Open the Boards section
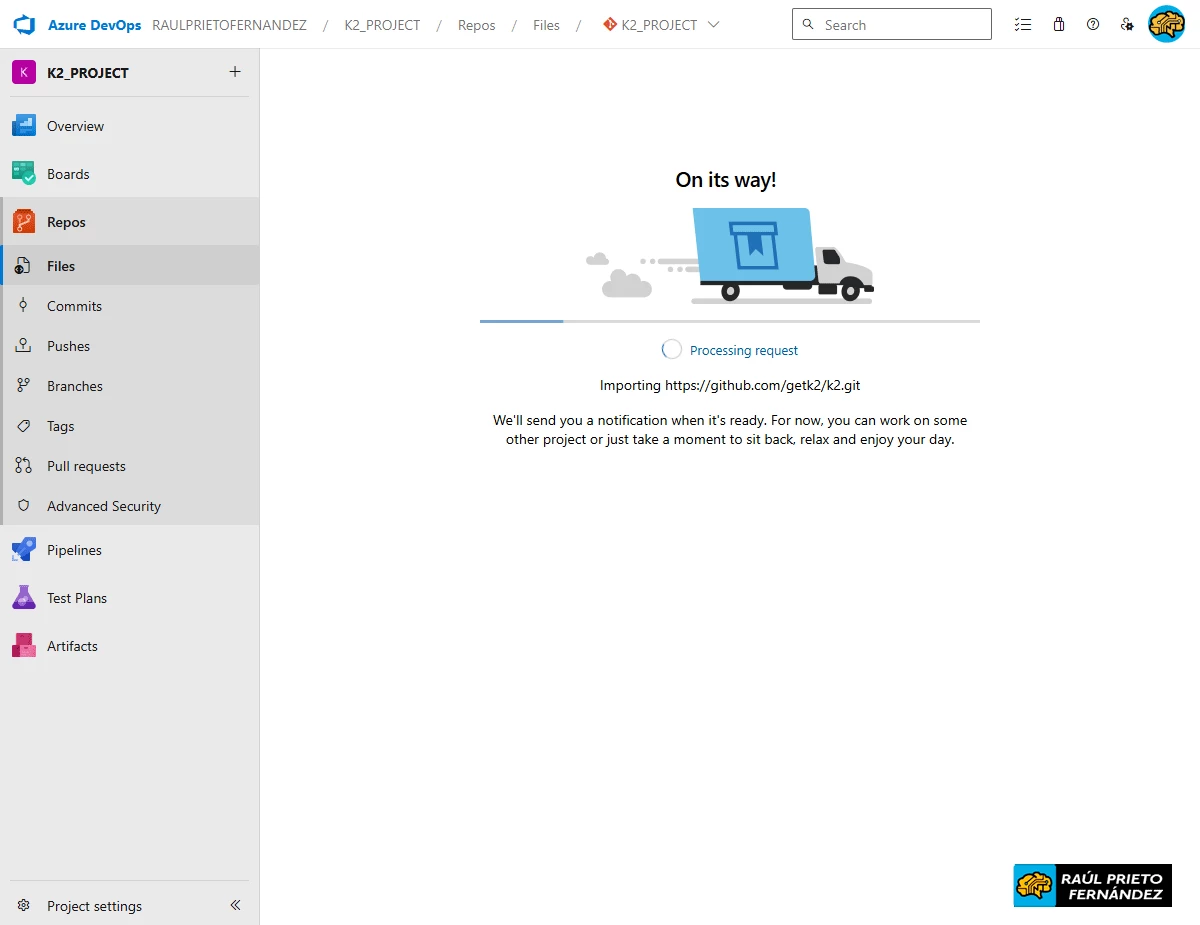This screenshot has width=1200, height=925. tap(67, 173)
